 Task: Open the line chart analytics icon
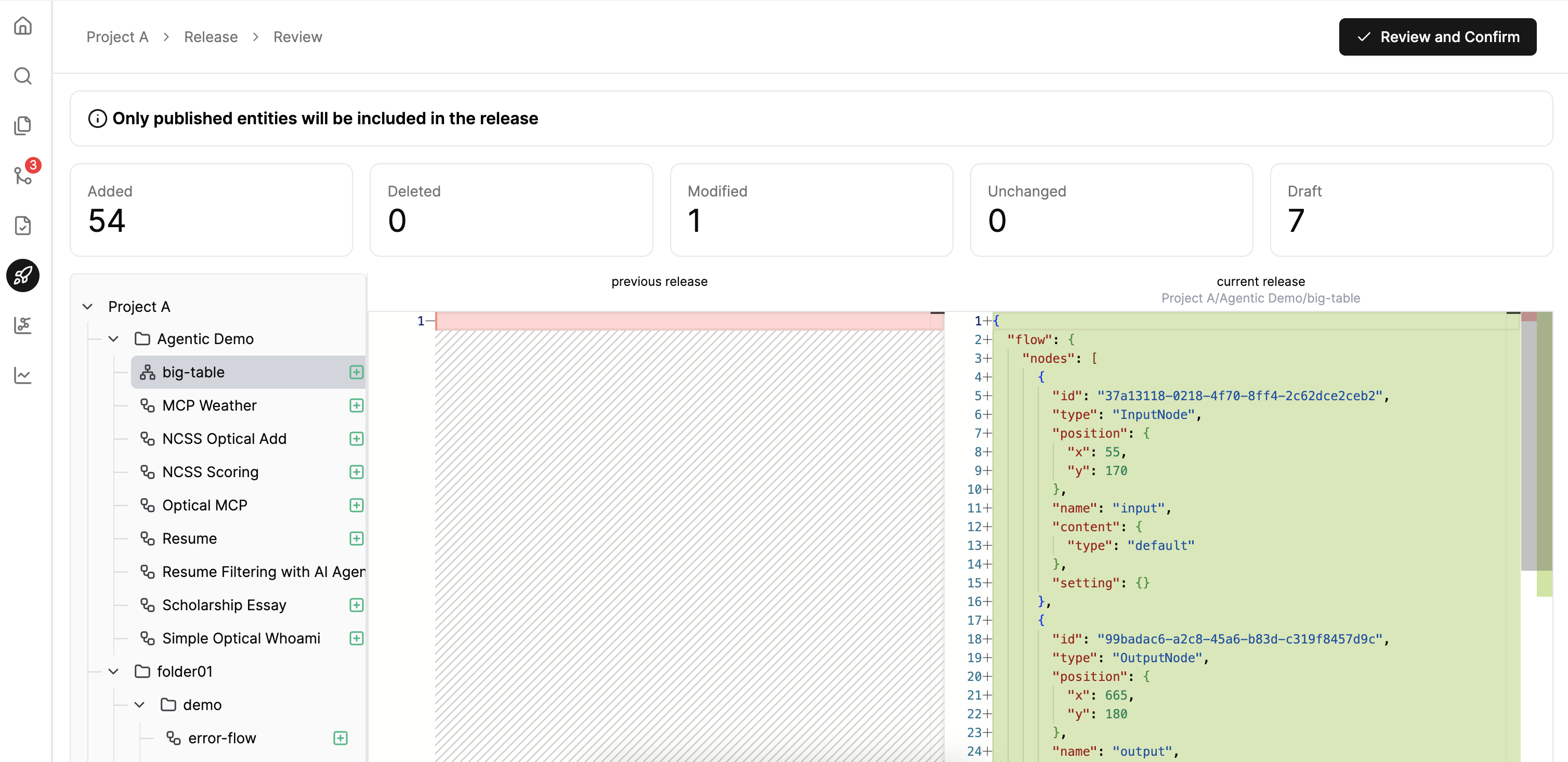coord(23,375)
